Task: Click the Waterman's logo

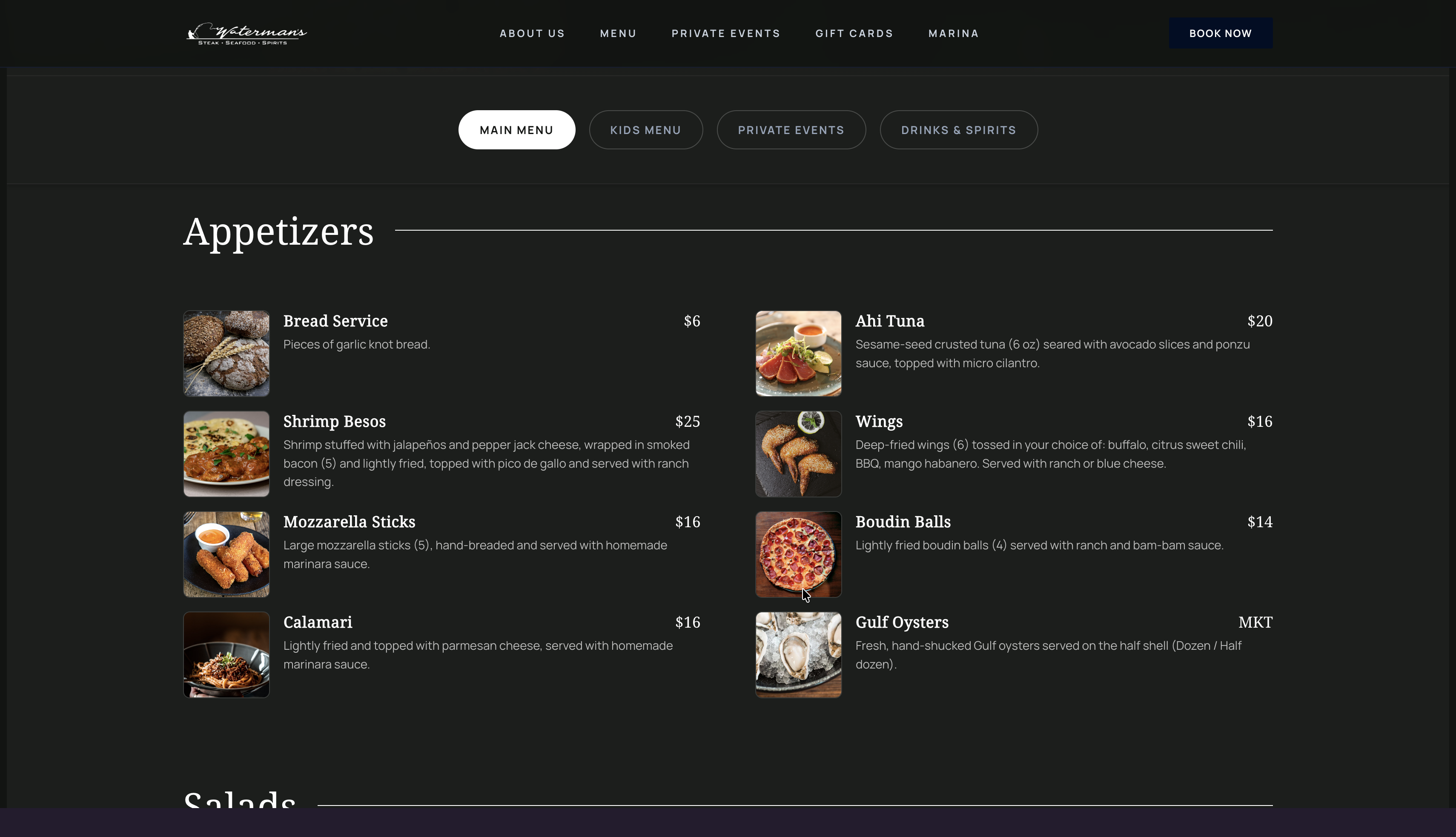Action: [x=246, y=33]
